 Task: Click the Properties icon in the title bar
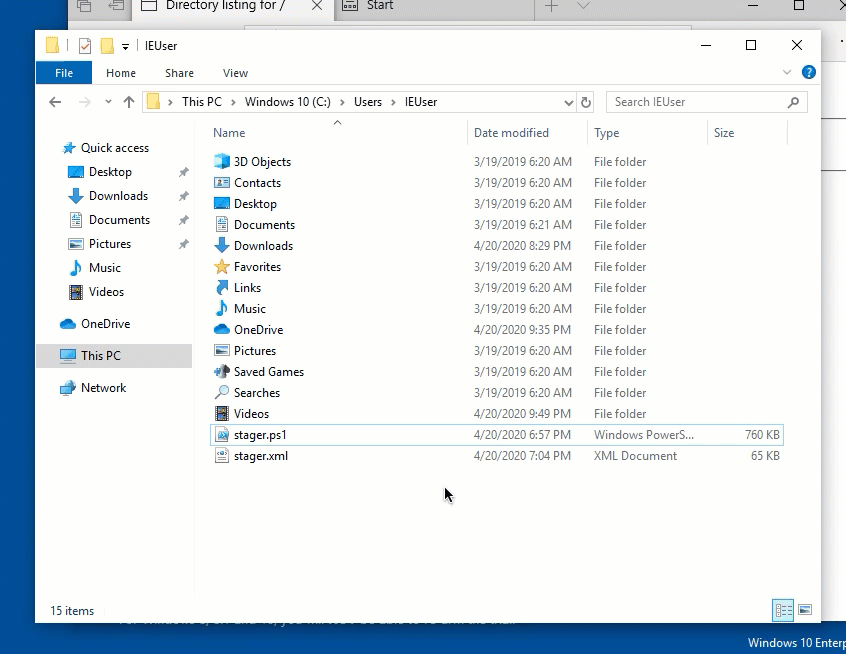tap(85, 46)
